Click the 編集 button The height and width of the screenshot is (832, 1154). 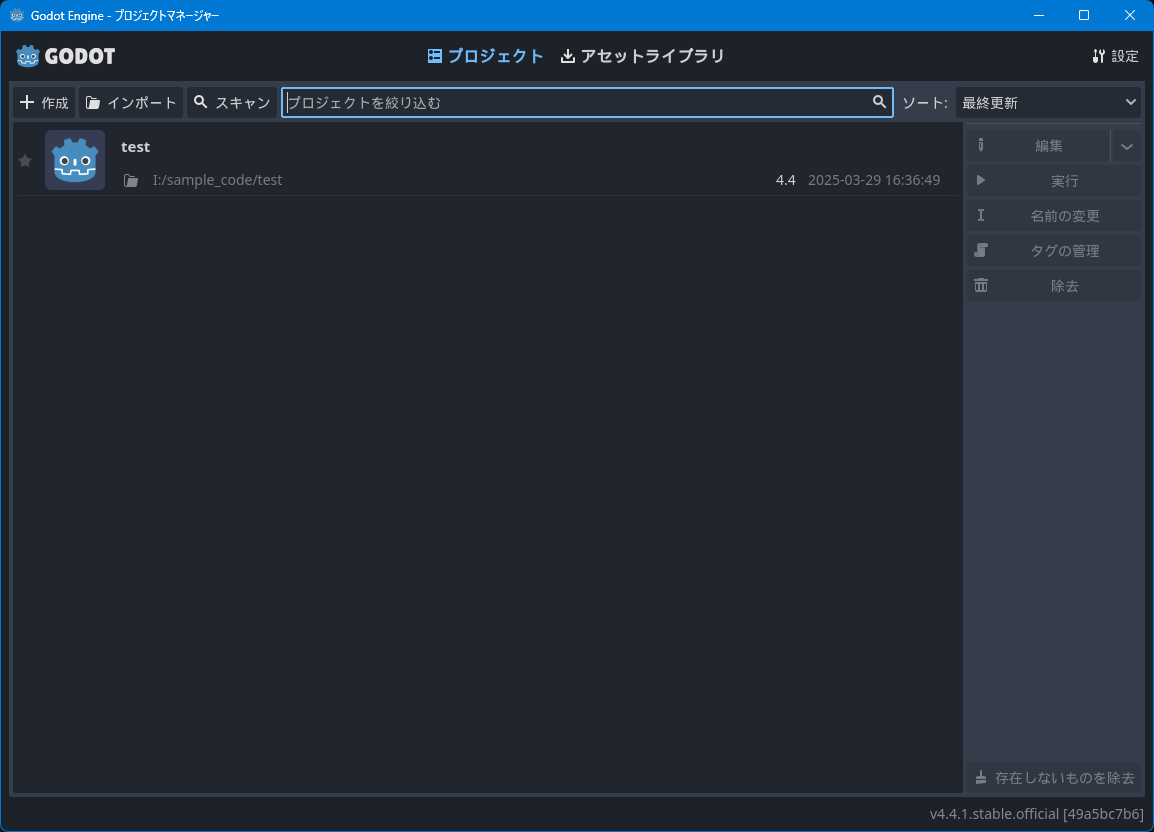[1038, 146]
